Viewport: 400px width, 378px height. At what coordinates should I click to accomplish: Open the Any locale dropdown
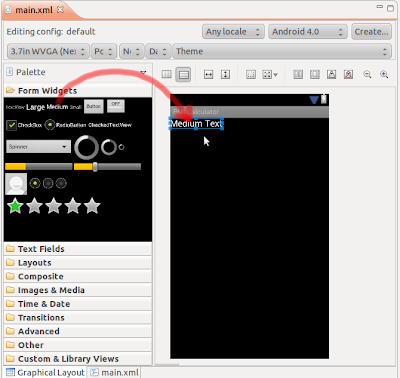click(x=233, y=32)
